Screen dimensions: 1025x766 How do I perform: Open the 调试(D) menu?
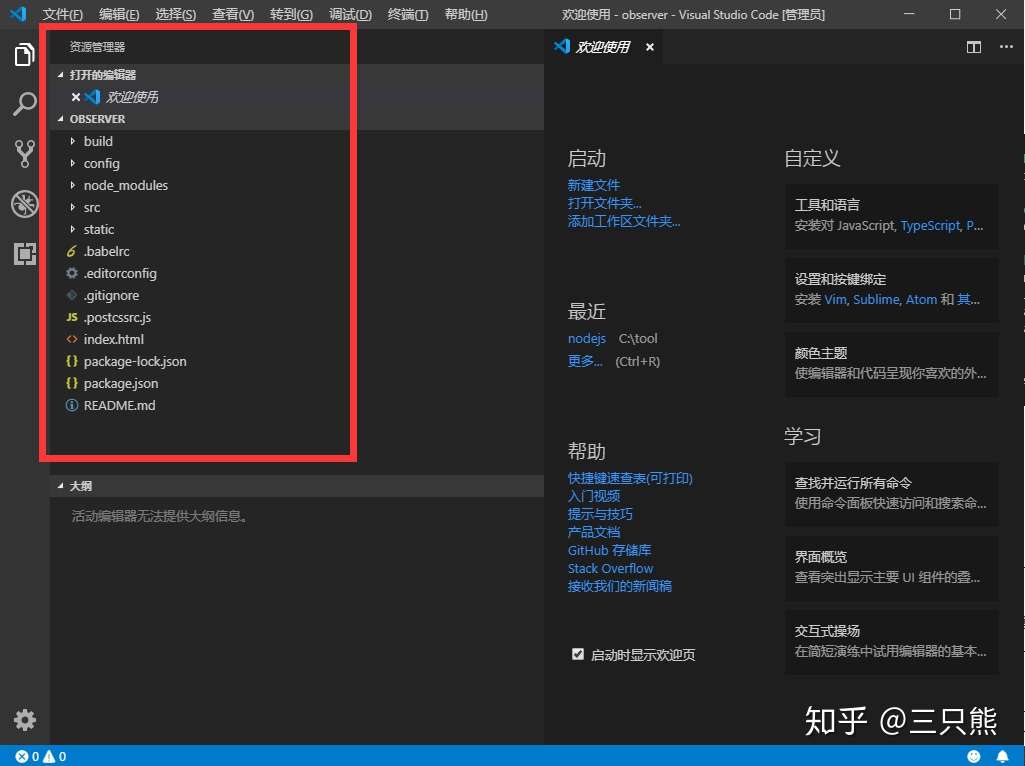pos(350,14)
